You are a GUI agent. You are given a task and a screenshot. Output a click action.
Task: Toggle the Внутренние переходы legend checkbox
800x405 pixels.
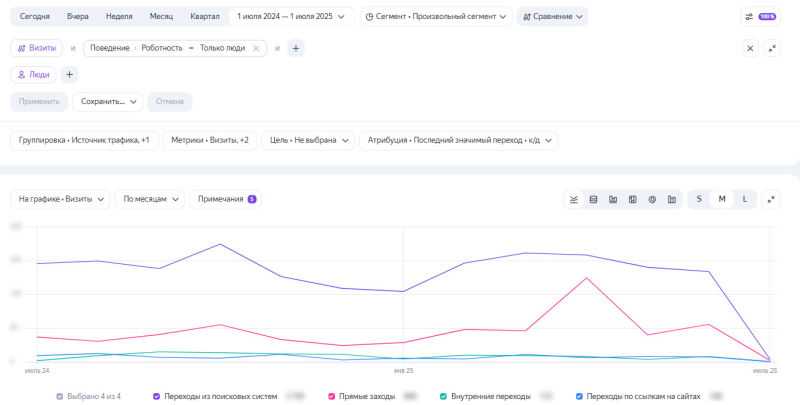[443, 396]
